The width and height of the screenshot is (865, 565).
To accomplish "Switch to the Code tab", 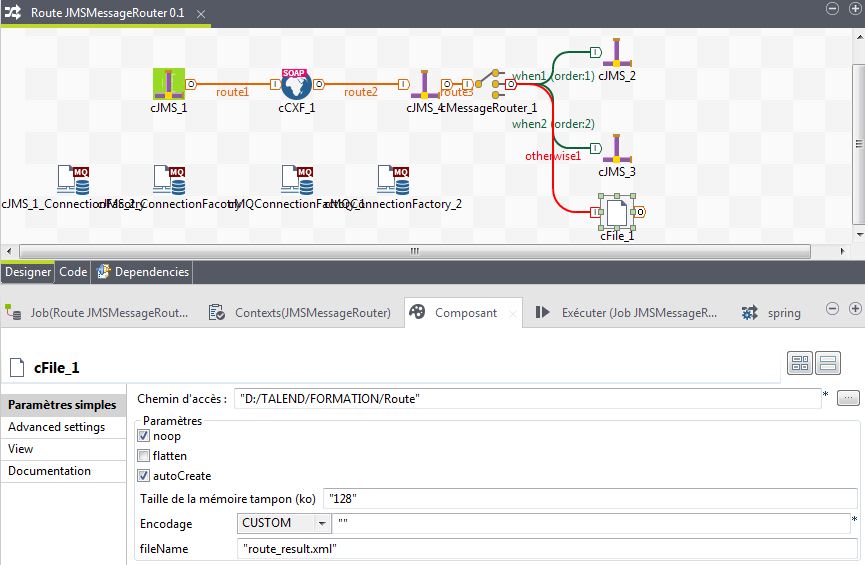I will pyautogui.click(x=73, y=272).
